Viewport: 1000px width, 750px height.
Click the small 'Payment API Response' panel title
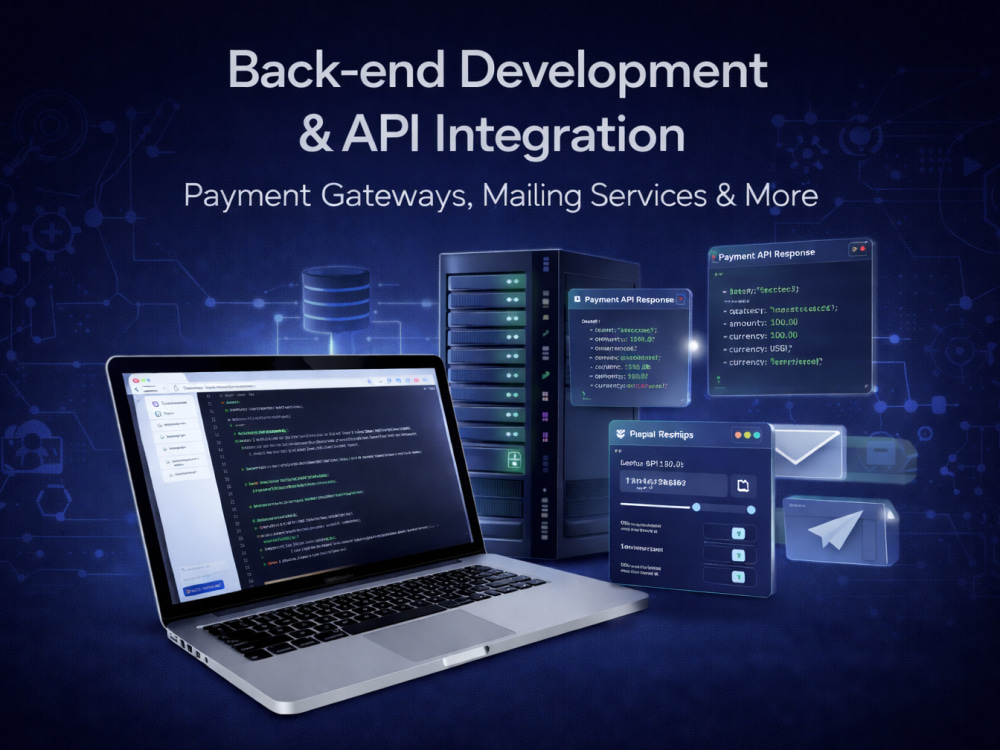click(629, 299)
